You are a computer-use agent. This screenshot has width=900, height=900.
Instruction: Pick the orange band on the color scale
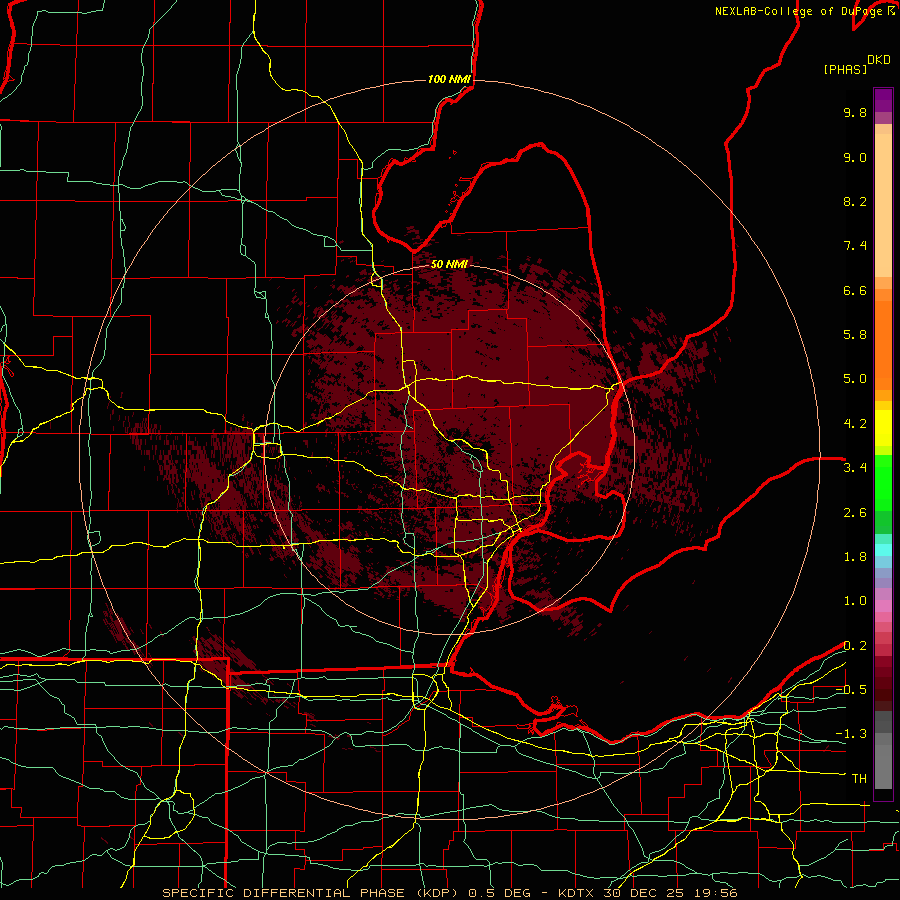pos(883,346)
